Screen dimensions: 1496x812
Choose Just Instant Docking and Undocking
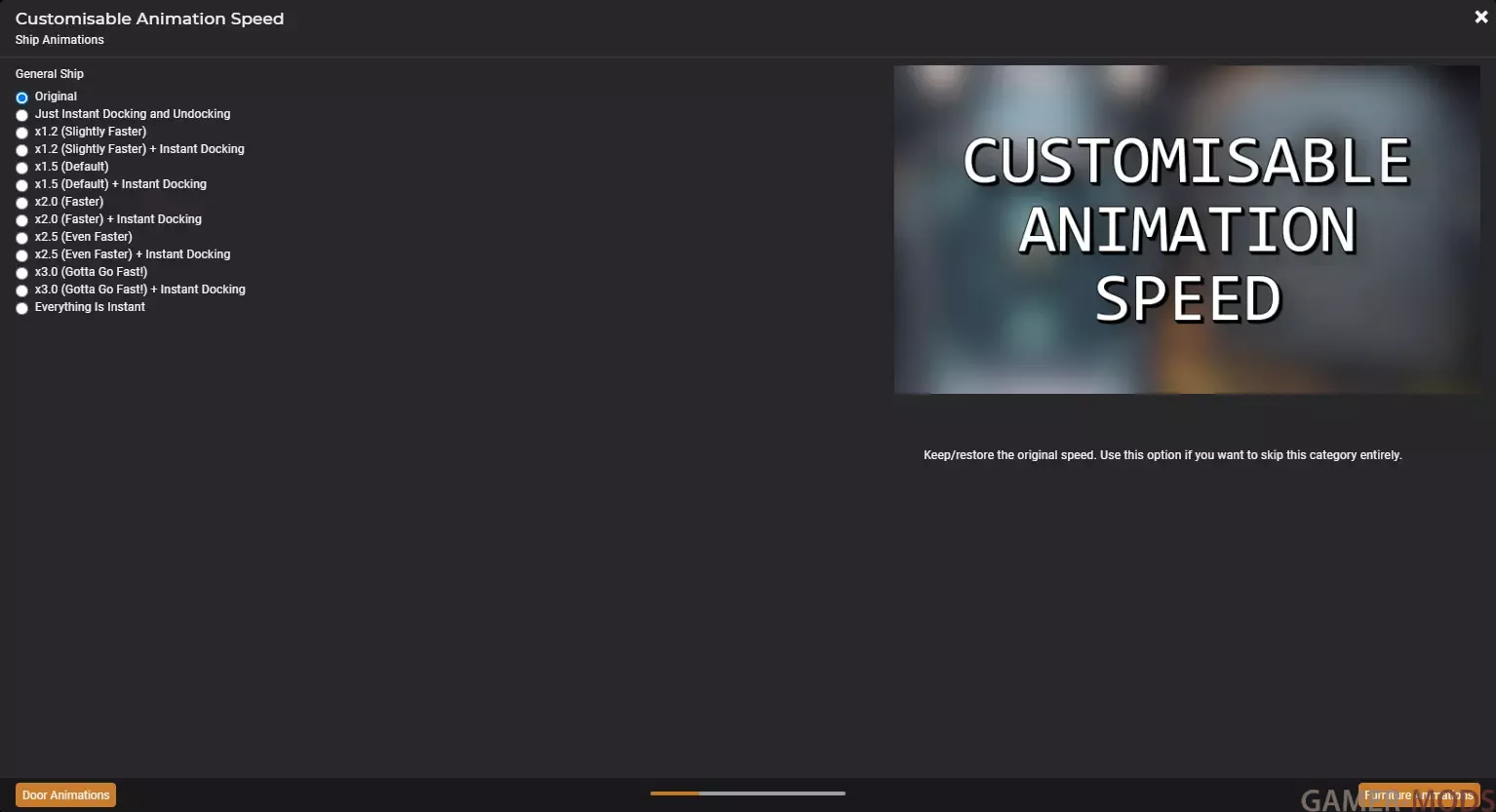(21, 115)
